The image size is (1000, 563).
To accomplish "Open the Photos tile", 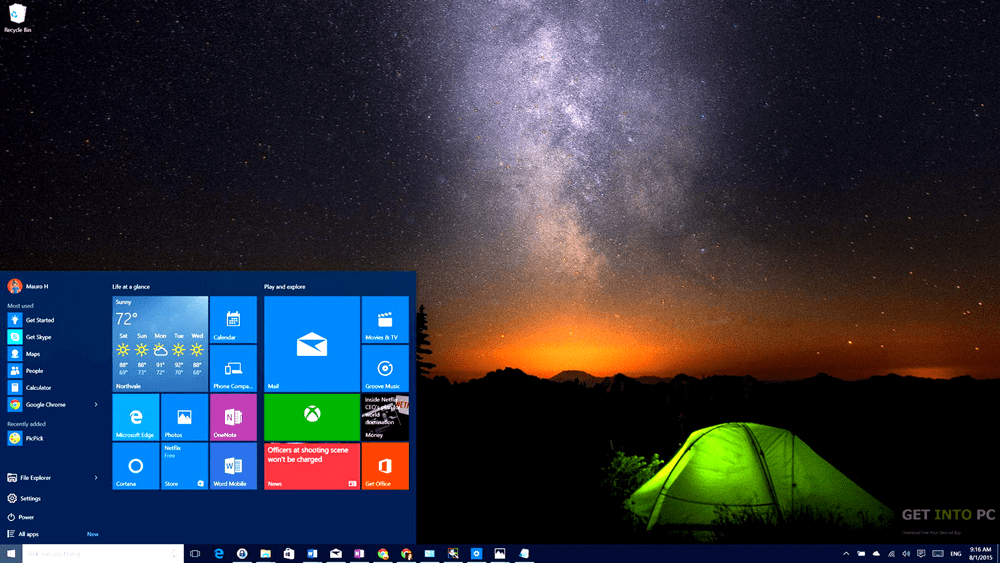I will (184, 417).
